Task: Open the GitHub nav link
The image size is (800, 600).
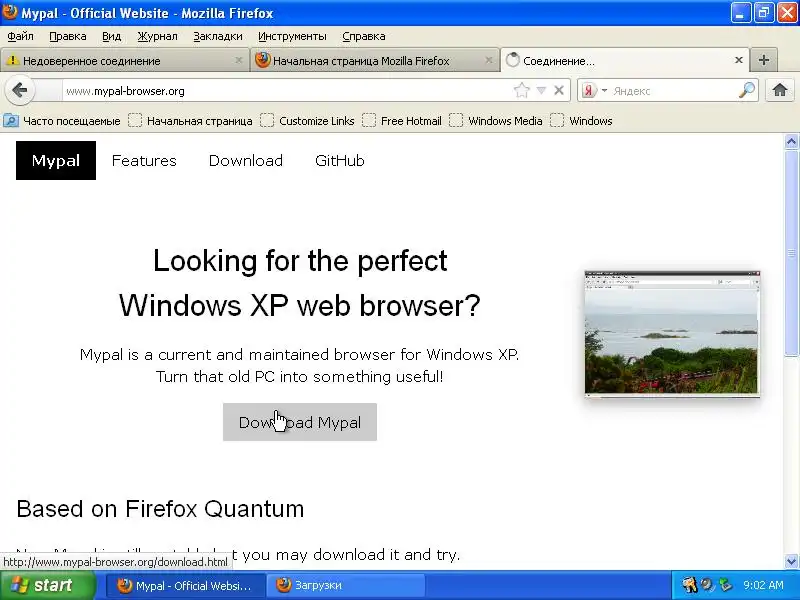Action: tap(340, 160)
